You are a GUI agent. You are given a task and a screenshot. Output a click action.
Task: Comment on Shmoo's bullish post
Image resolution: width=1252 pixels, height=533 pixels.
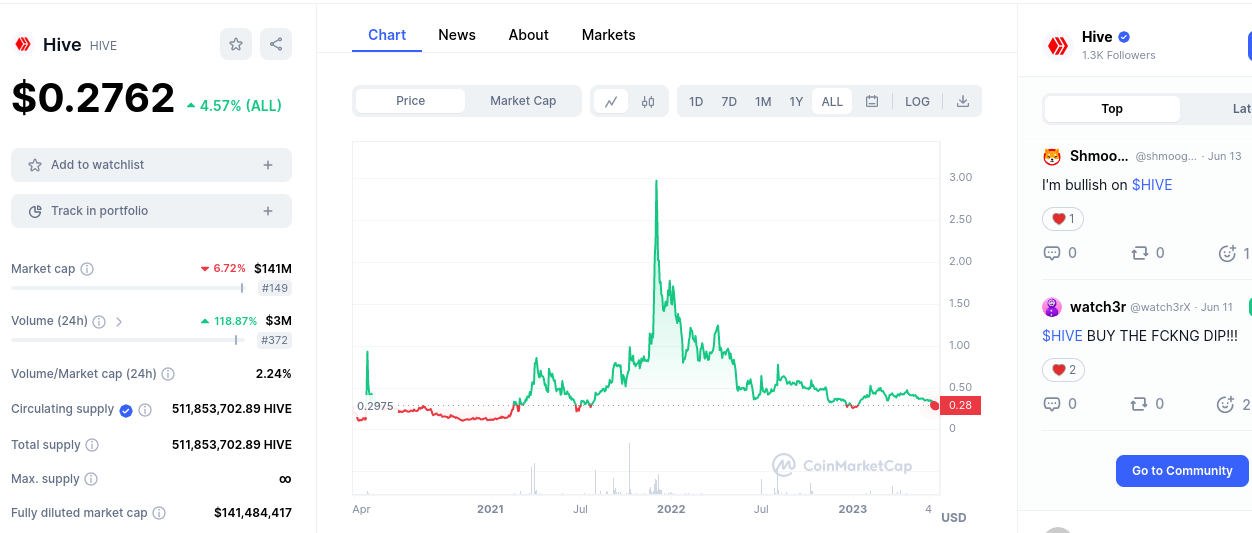tap(1052, 253)
